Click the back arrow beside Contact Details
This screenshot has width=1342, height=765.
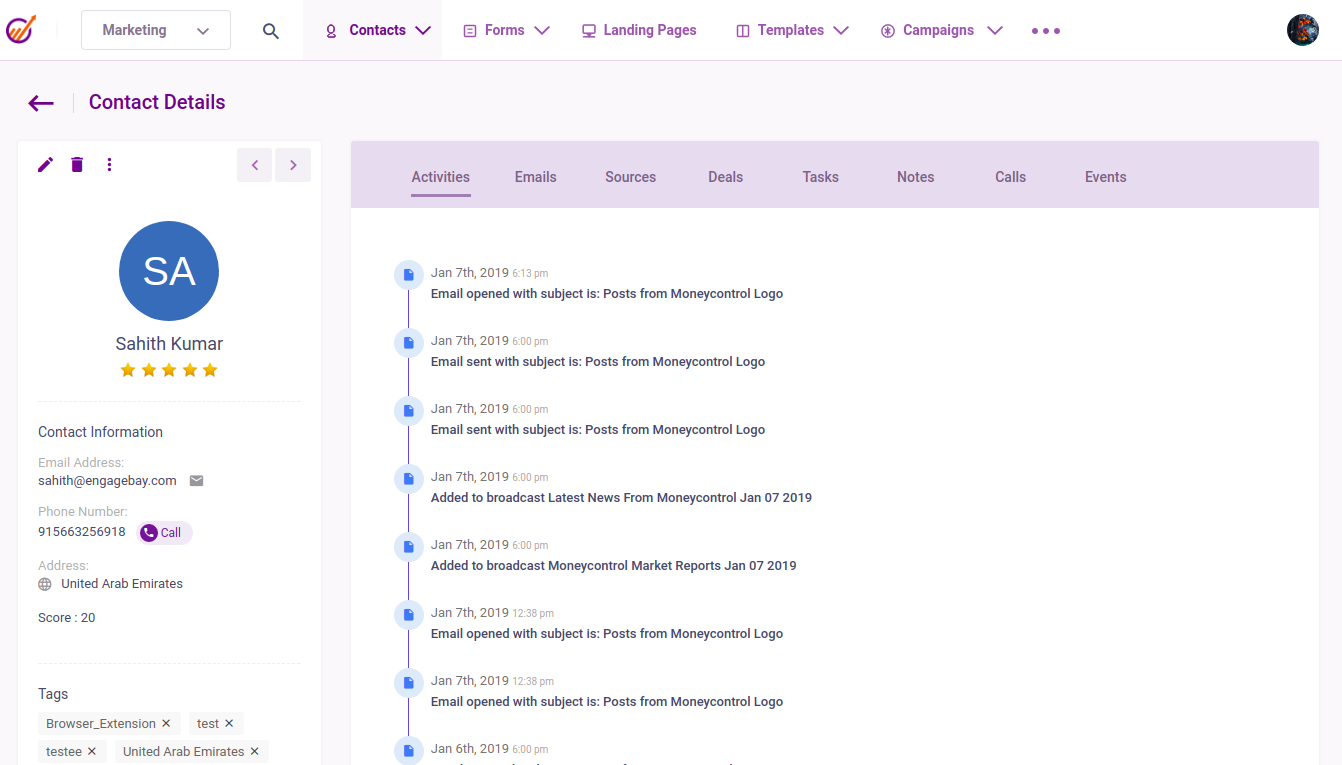tap(40, 102)
